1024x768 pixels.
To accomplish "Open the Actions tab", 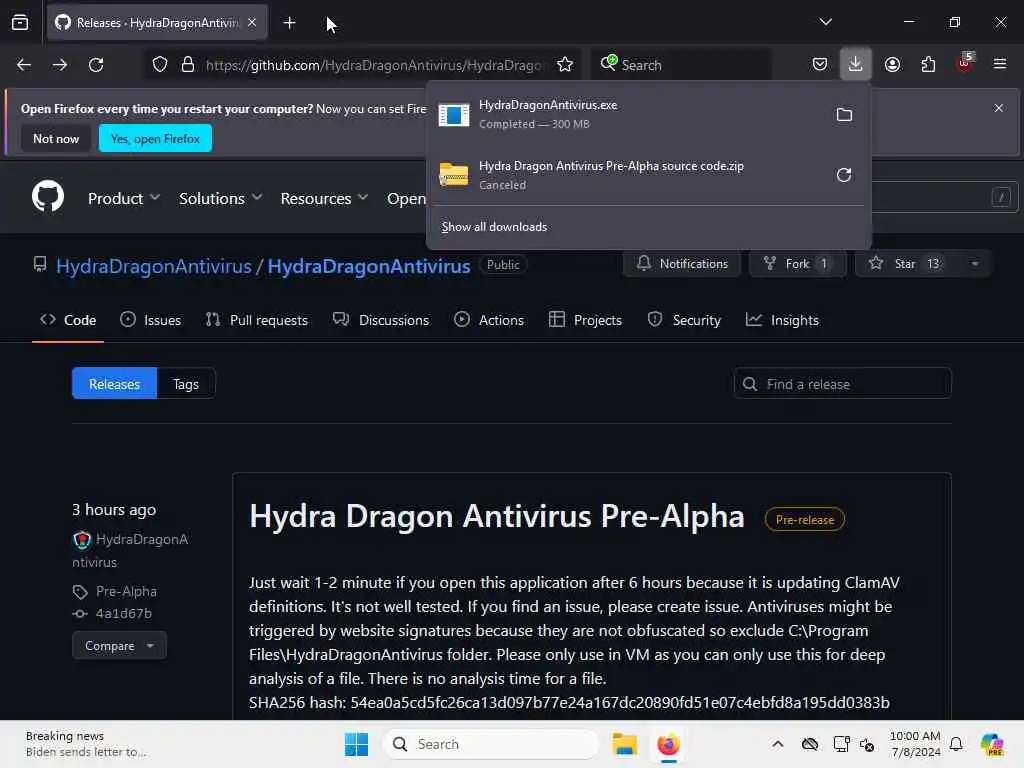I will 489,320.
